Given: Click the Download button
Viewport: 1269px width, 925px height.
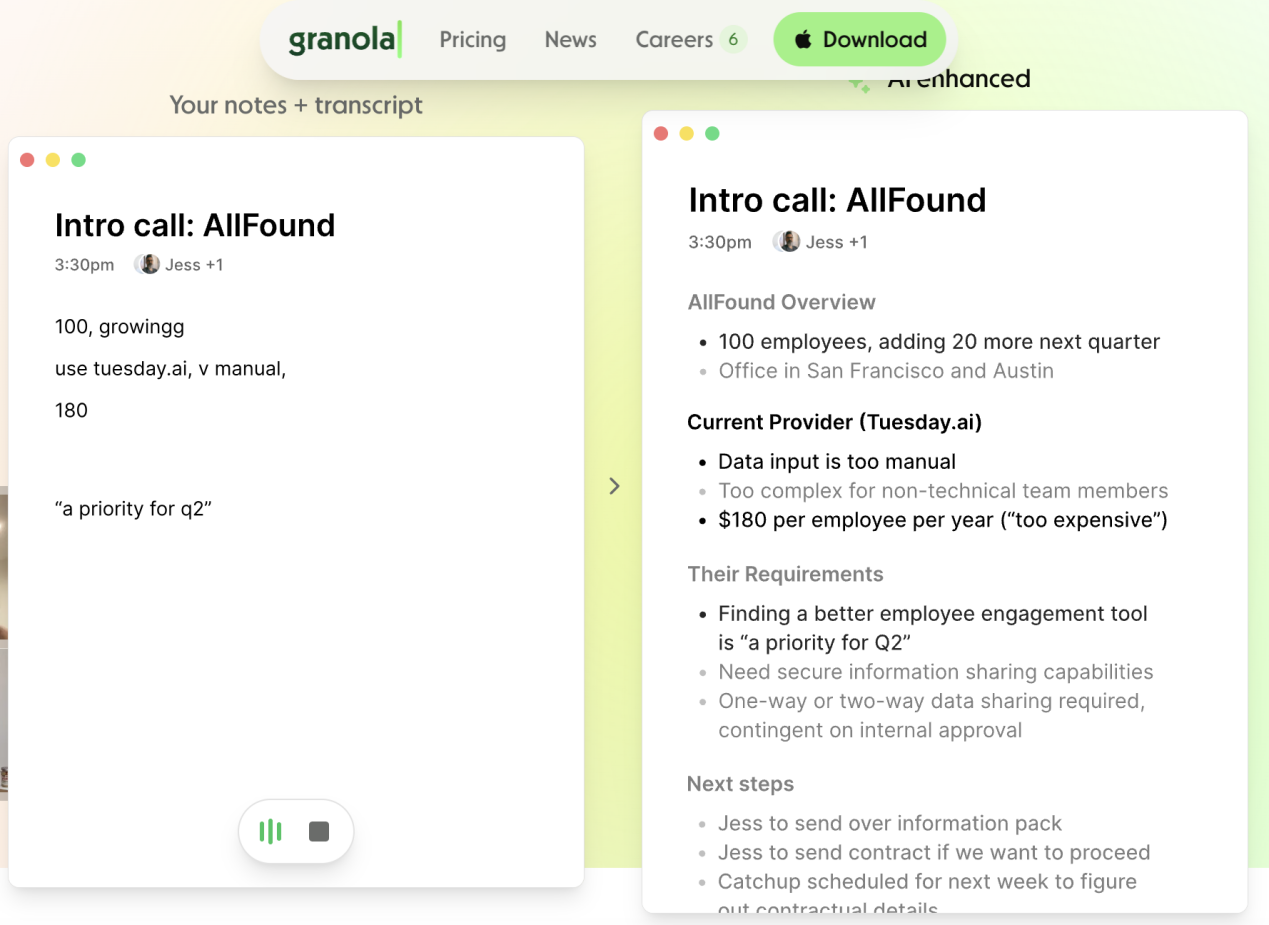Looking at the screenshot, I should (860, 40).
